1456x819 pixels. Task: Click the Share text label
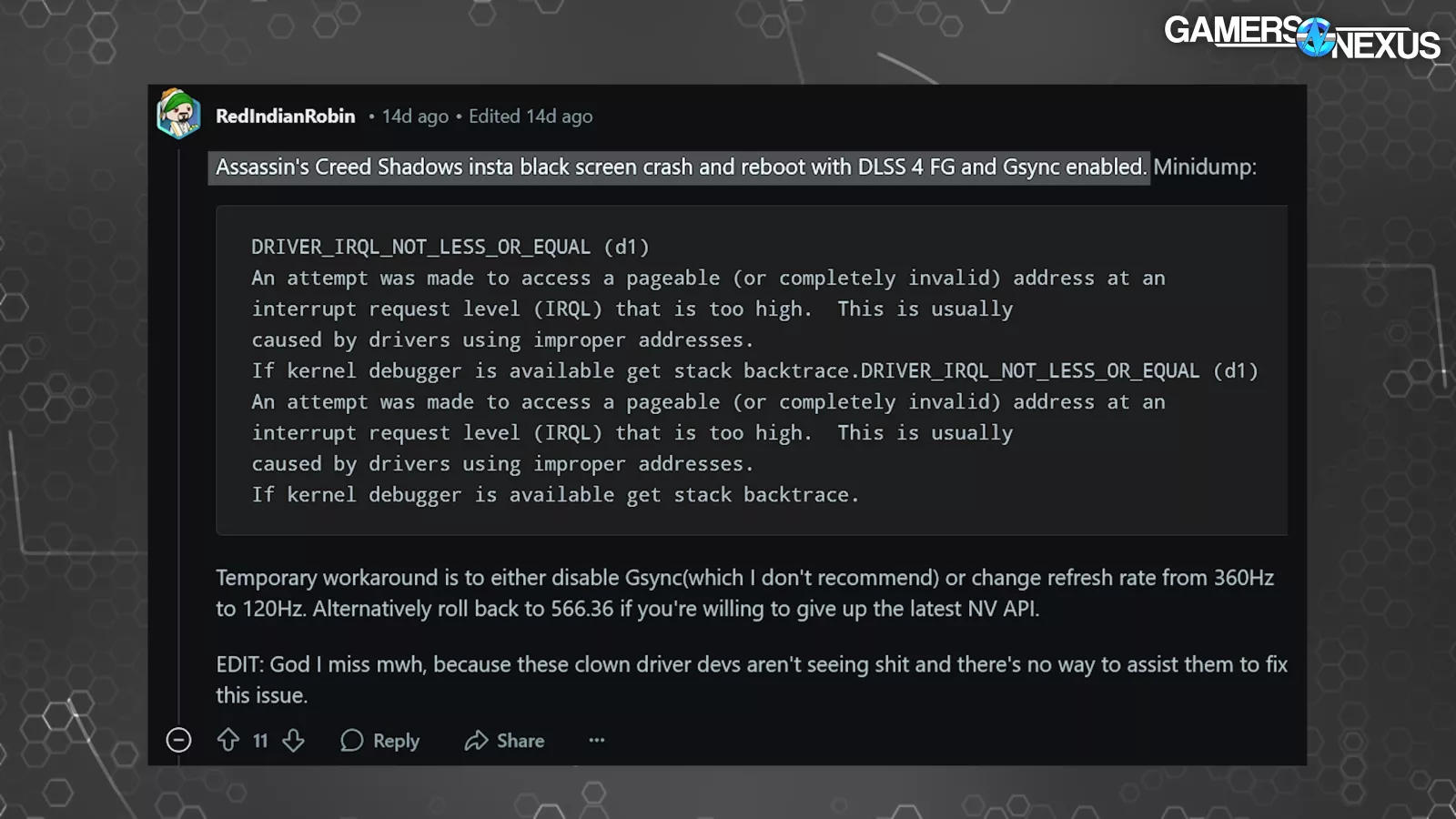521,741
